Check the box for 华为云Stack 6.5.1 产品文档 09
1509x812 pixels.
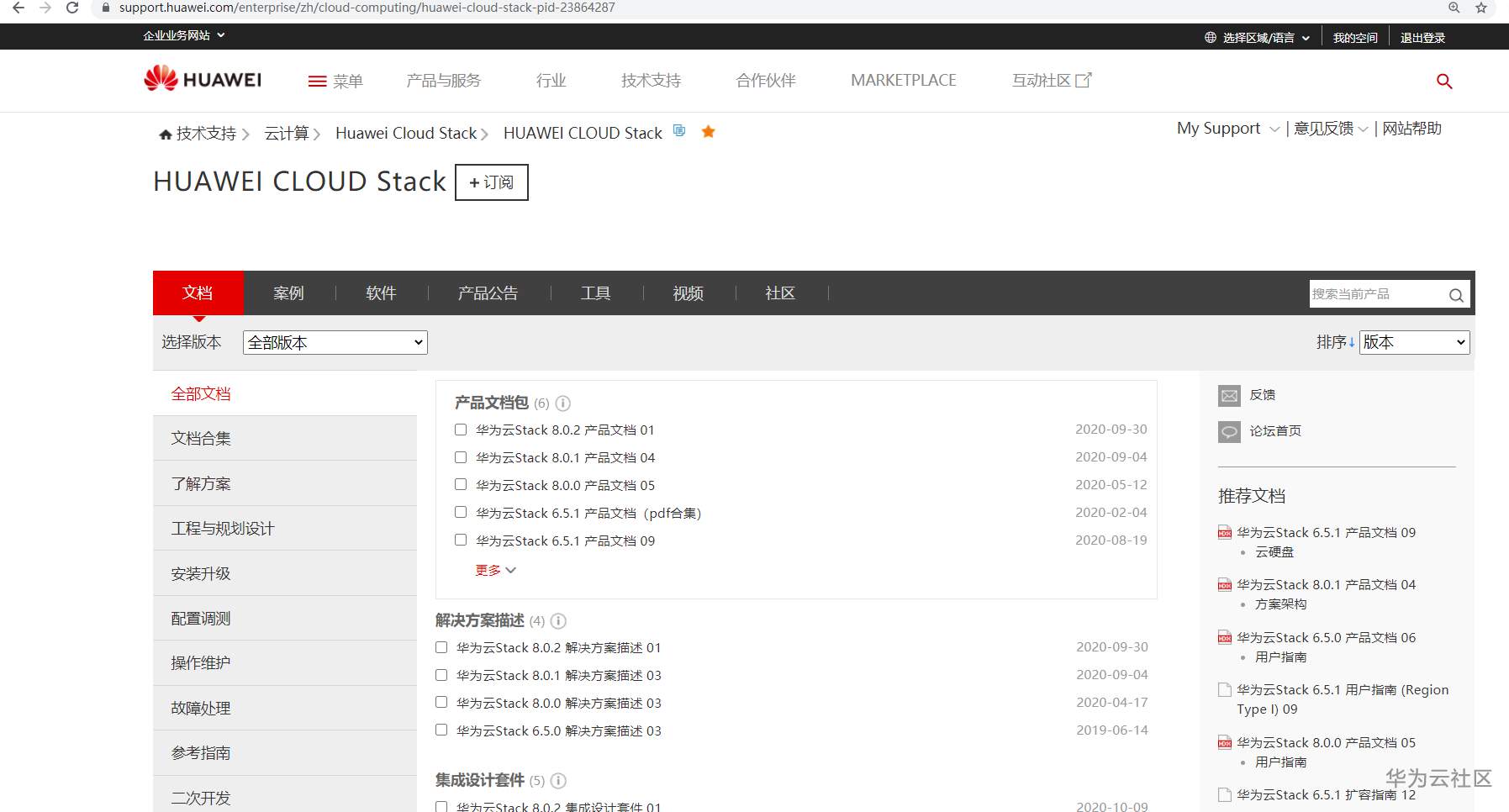pyautogui.click(x=461, y=540)
